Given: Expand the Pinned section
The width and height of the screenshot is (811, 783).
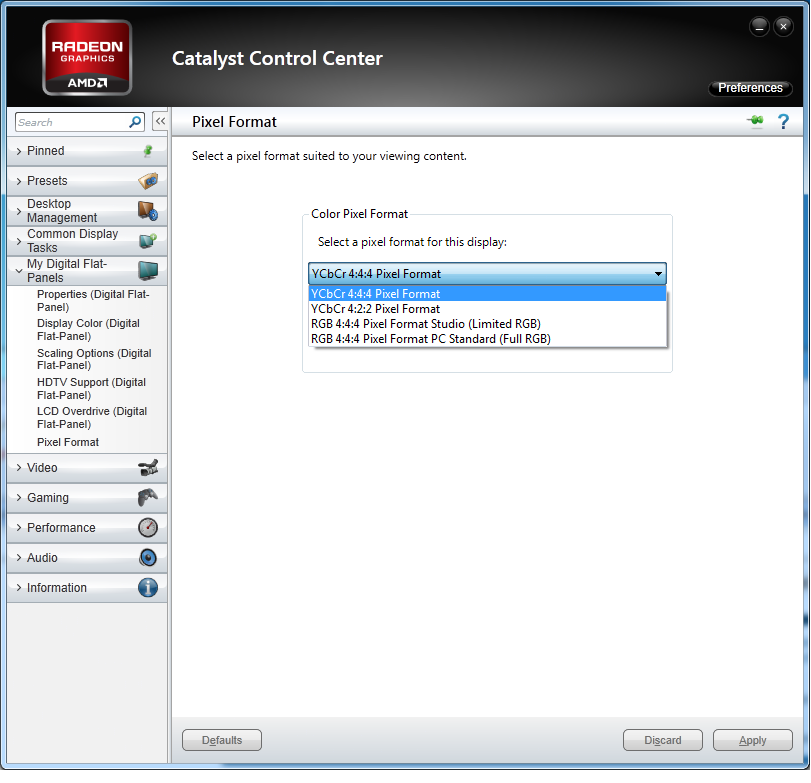Looking at the screenshot, I should [x=19, y=151].
